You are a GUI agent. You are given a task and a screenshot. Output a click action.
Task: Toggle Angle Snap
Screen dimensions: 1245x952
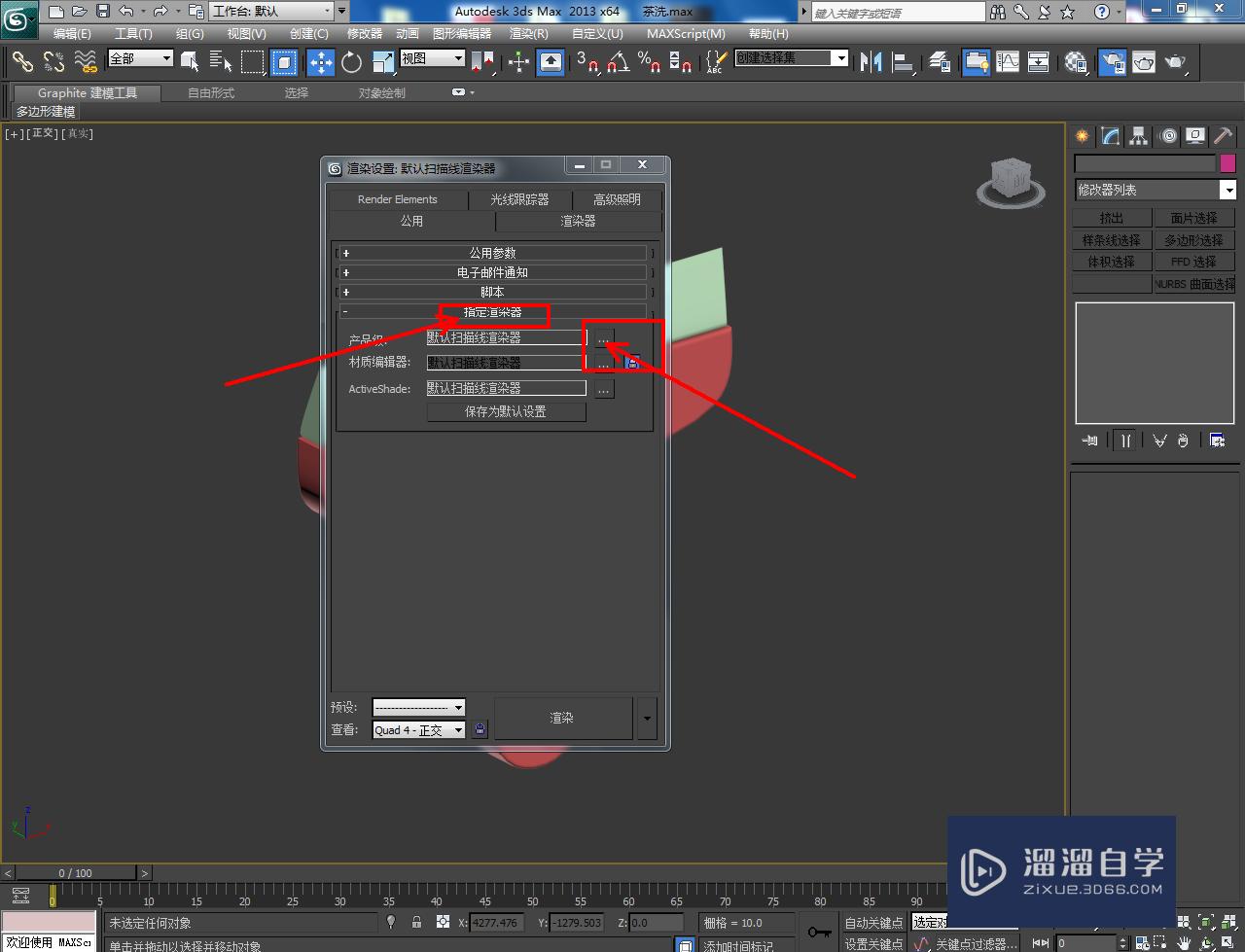pyautogui.click(x=618, y=62)
